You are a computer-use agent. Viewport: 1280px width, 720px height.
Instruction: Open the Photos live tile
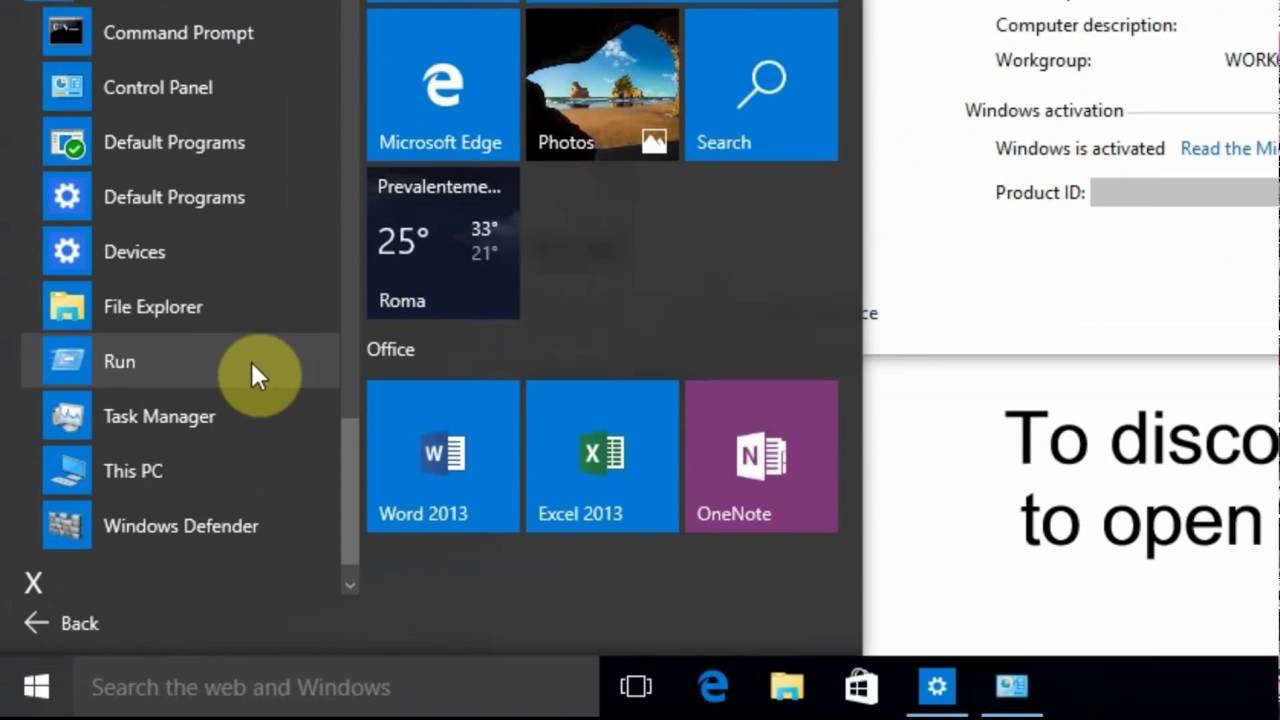(602, 85)
